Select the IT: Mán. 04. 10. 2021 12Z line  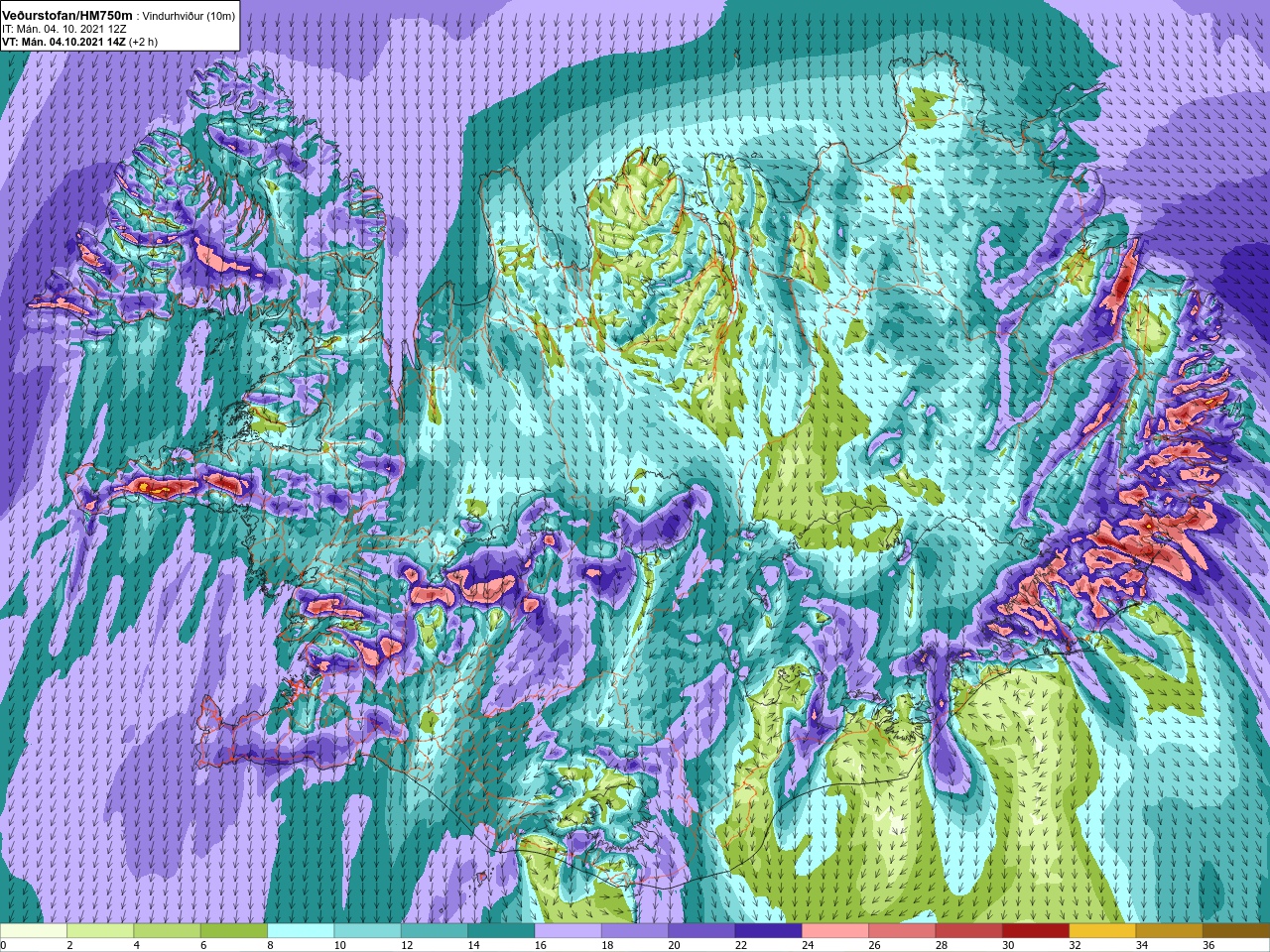click(x=64, y=29)
